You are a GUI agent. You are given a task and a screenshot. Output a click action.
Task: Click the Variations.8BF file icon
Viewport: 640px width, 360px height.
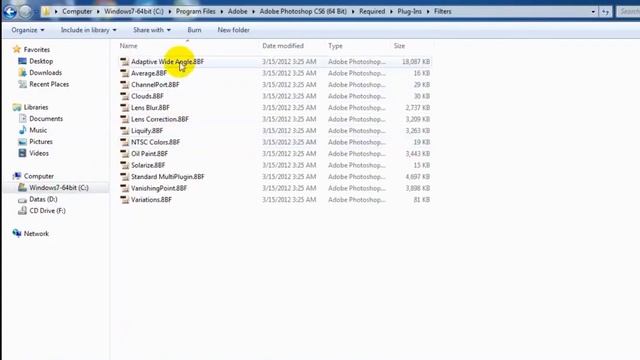pyautogui.click(x=124, y=200)
